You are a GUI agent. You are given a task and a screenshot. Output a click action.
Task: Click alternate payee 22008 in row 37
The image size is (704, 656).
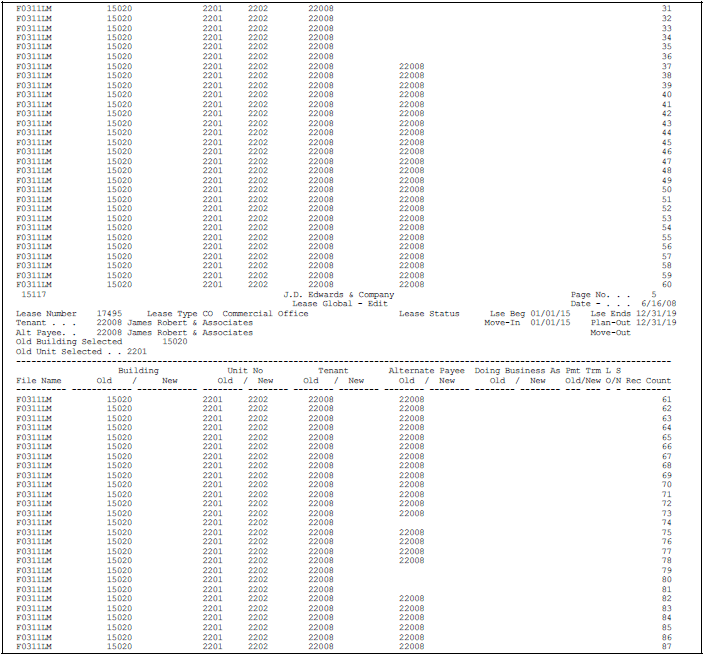[412, 66]
